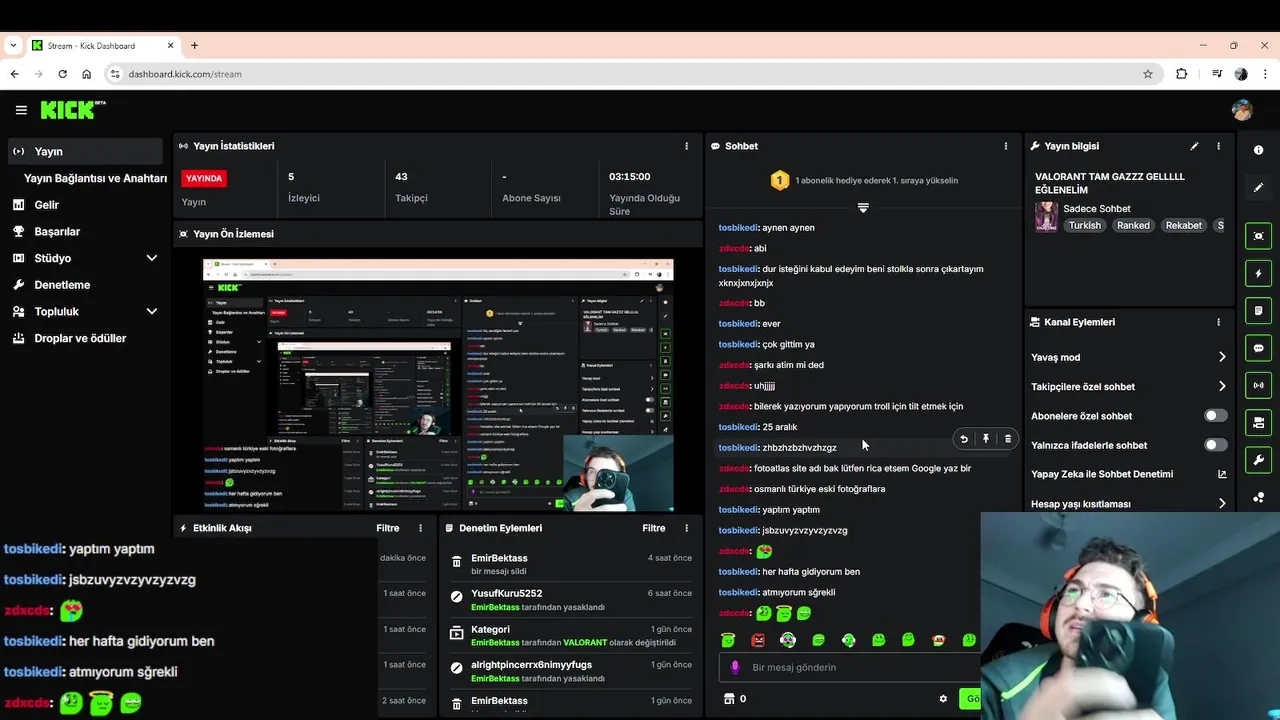Viewport: 1280px width, 720px height.
Task: Focus the Bir mesaj gönderin input
Action: coord(850,667)
